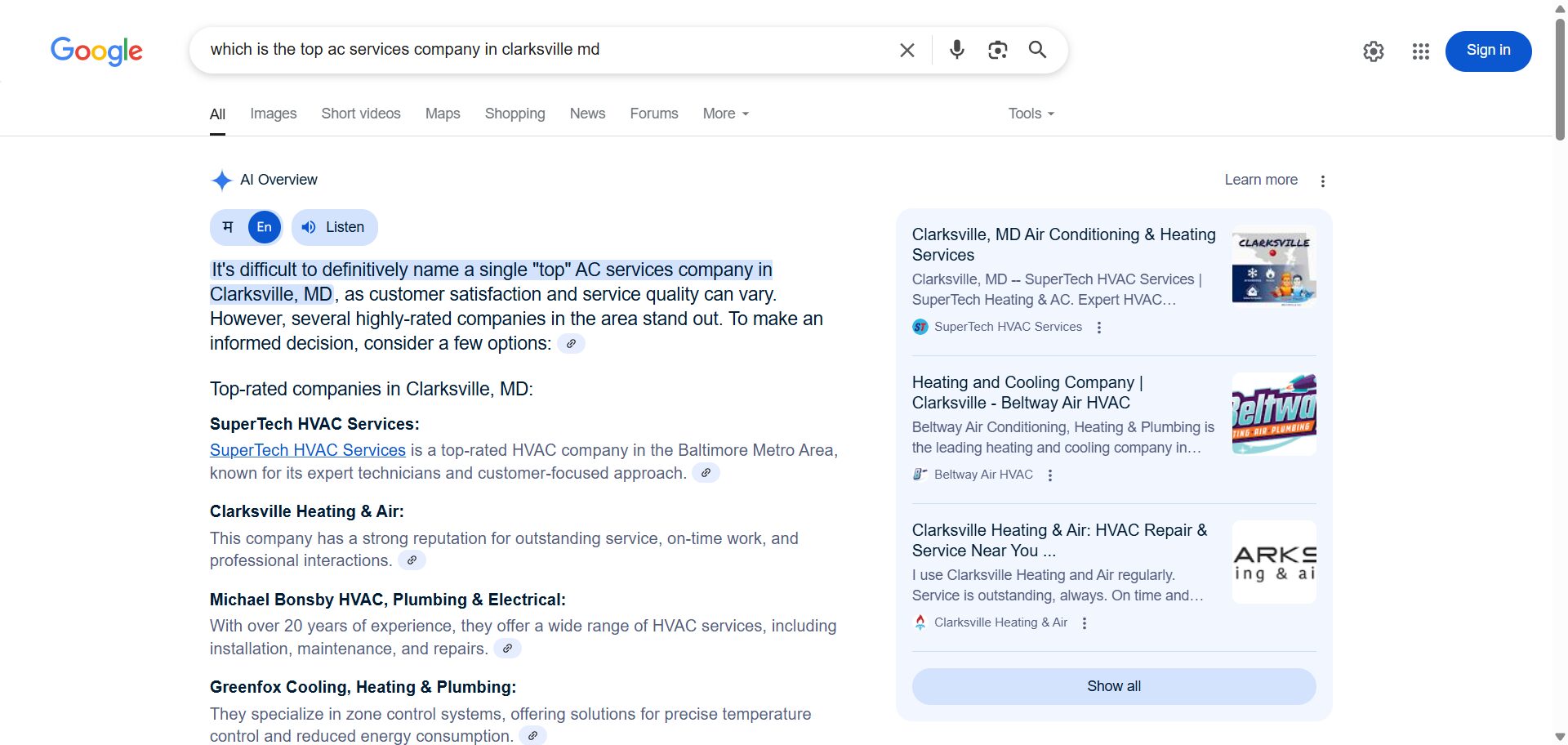Click the AI Overview sparkle icon

pyautogui.click(x=221, y=181)
